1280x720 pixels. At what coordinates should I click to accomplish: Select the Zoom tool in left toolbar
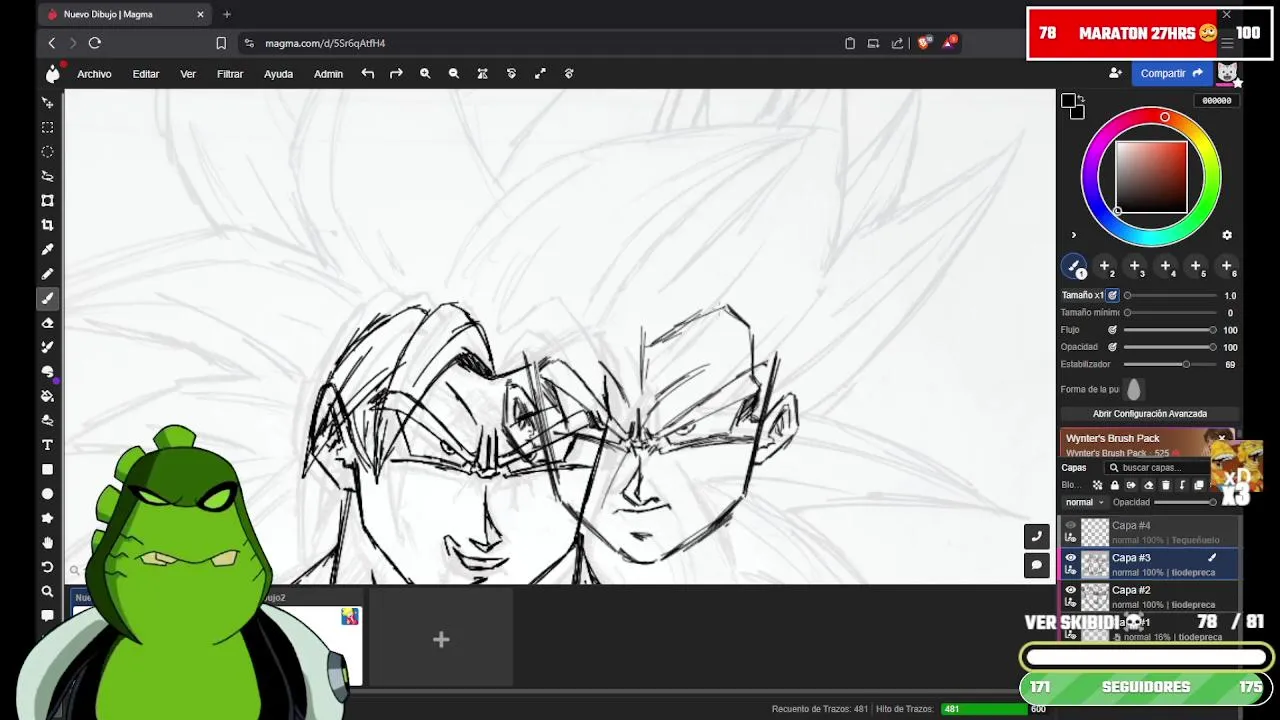pyautogui.click(x=47, y=592)
